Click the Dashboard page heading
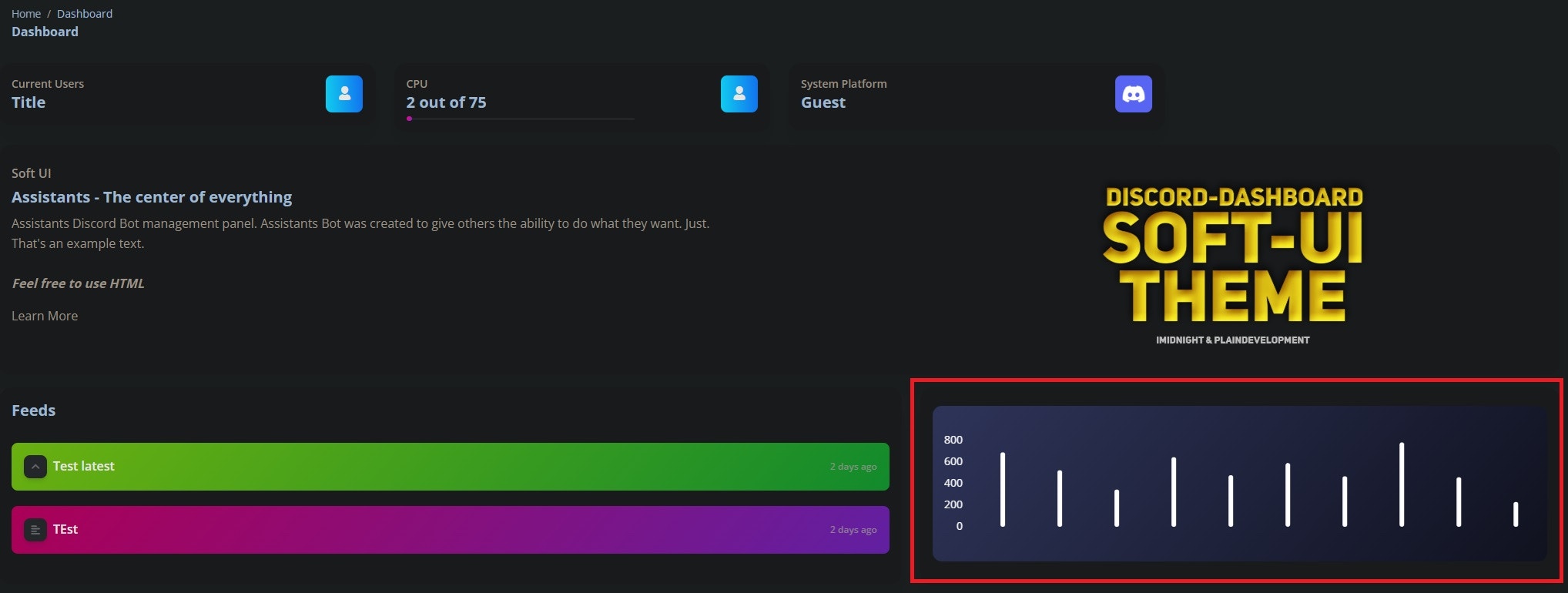The width and height of the screenshot is (1568, 593). (45, 32)
